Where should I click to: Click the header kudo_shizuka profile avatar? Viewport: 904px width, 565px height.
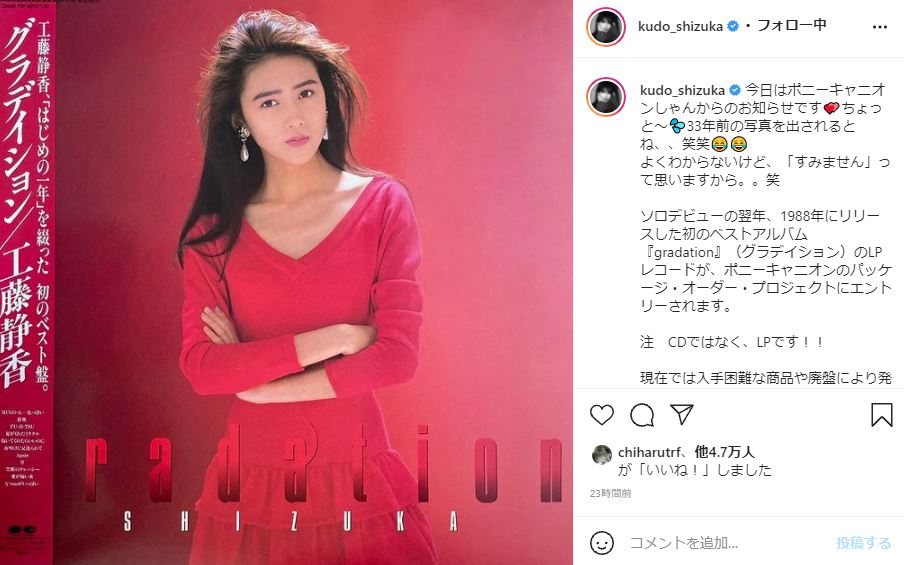606,27
